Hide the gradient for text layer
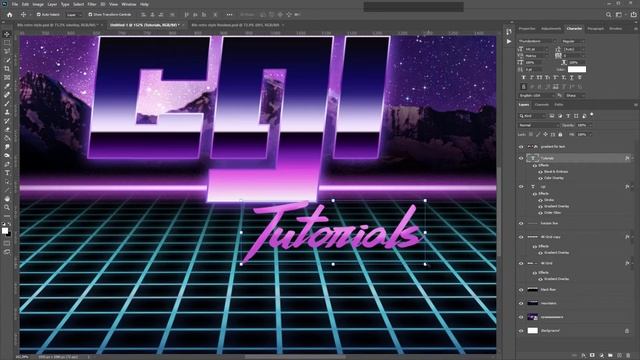Screen dimensions: 640x360 521,147
